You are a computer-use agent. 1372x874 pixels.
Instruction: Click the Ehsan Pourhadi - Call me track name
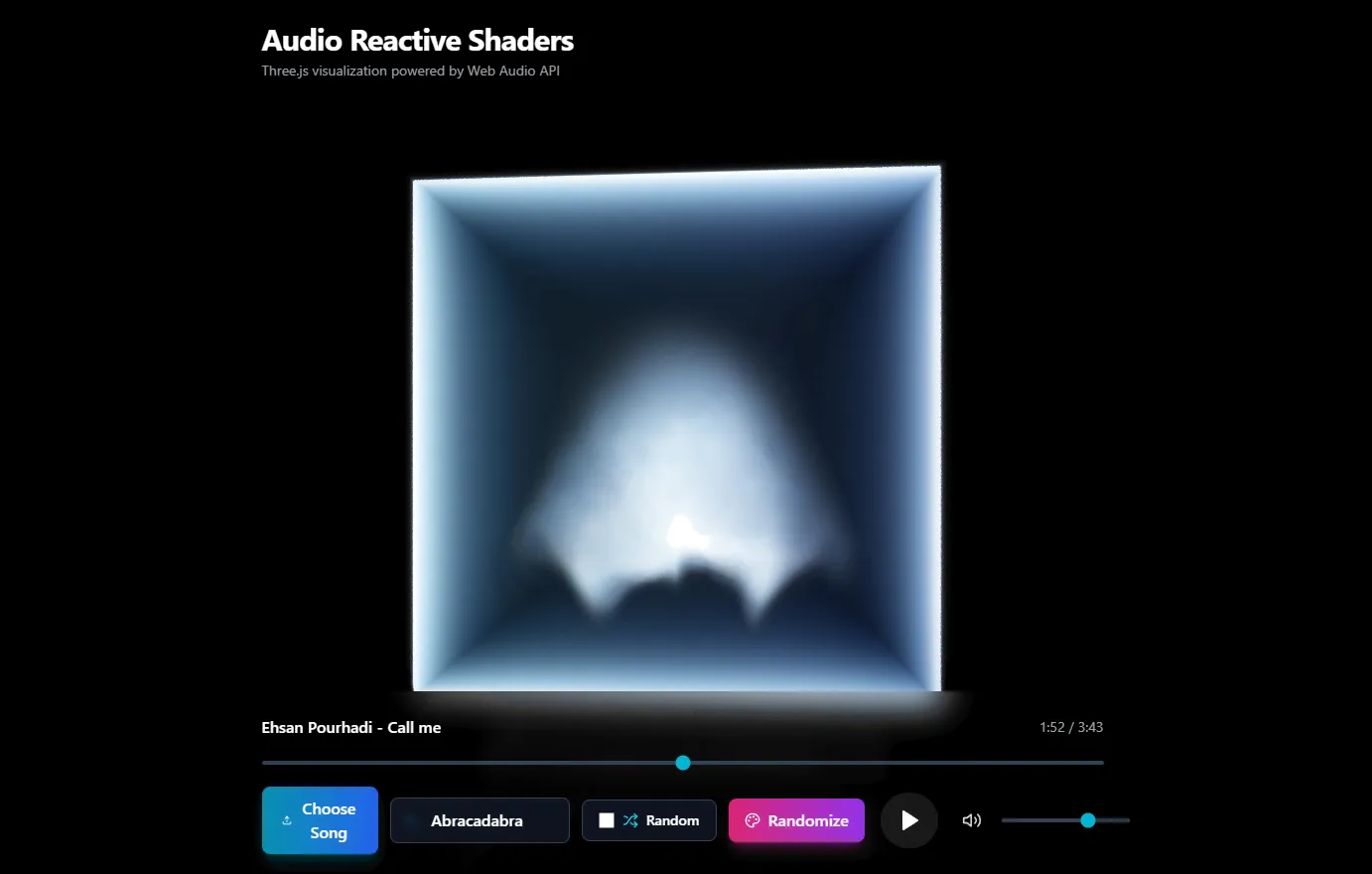(350, 727)
